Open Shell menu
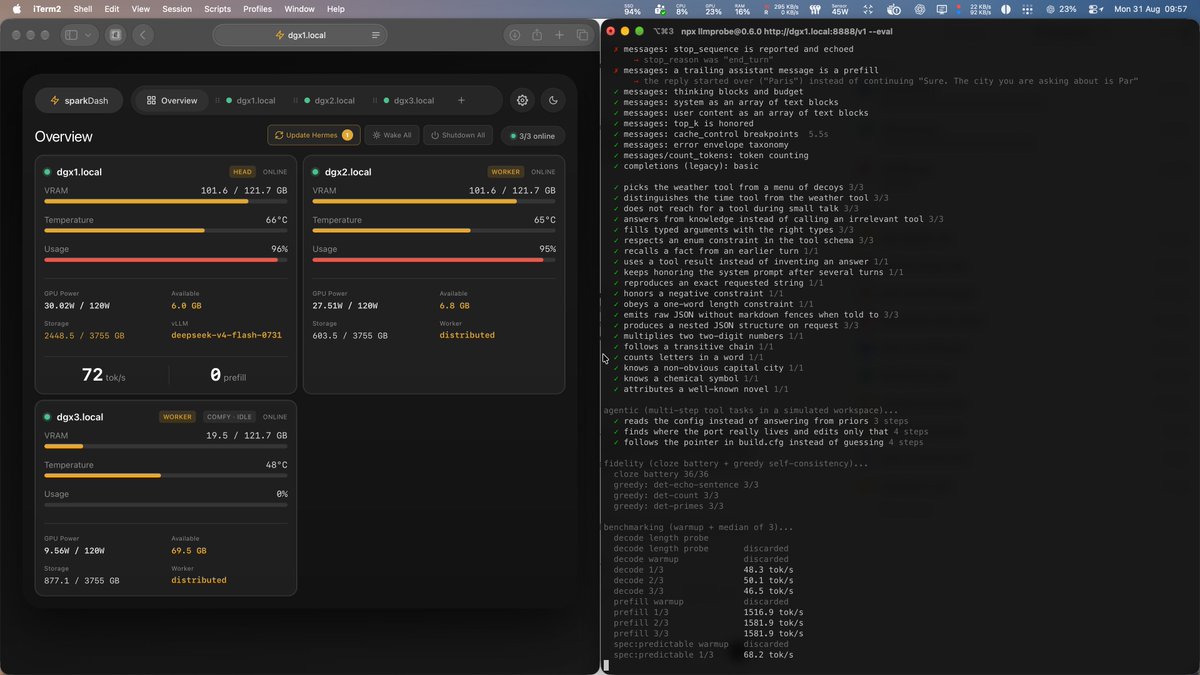The height and width of the screenshot is (675, 1200). coord(83,9)
